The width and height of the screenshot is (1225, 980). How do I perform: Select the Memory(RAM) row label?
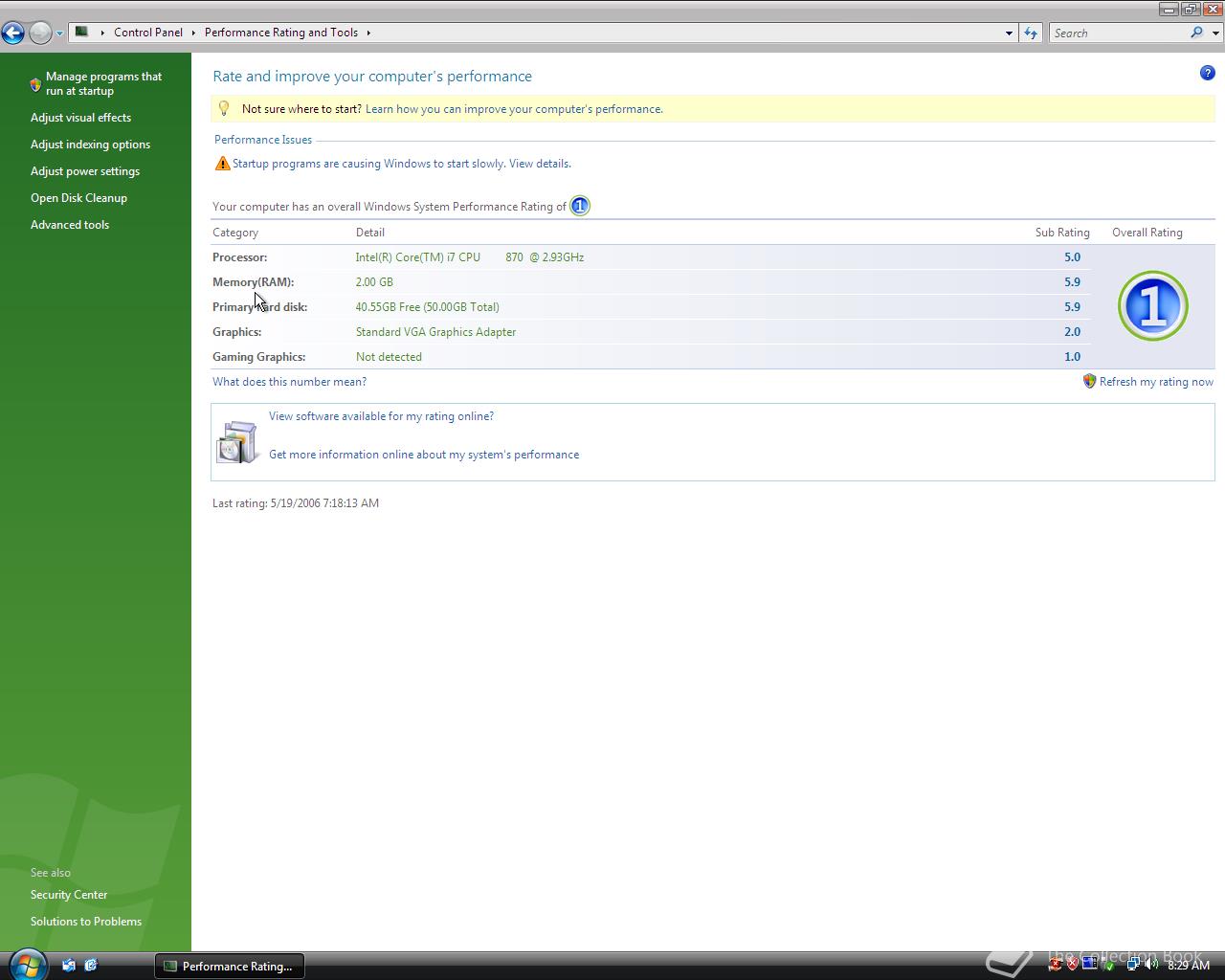click(253, 282)
